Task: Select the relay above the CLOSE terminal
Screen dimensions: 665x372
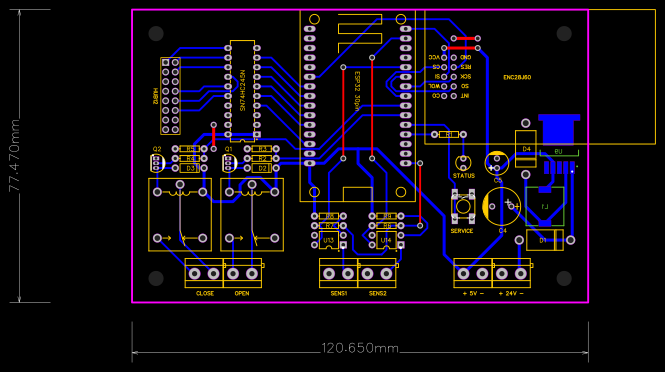Action: [x=180, y=215]
